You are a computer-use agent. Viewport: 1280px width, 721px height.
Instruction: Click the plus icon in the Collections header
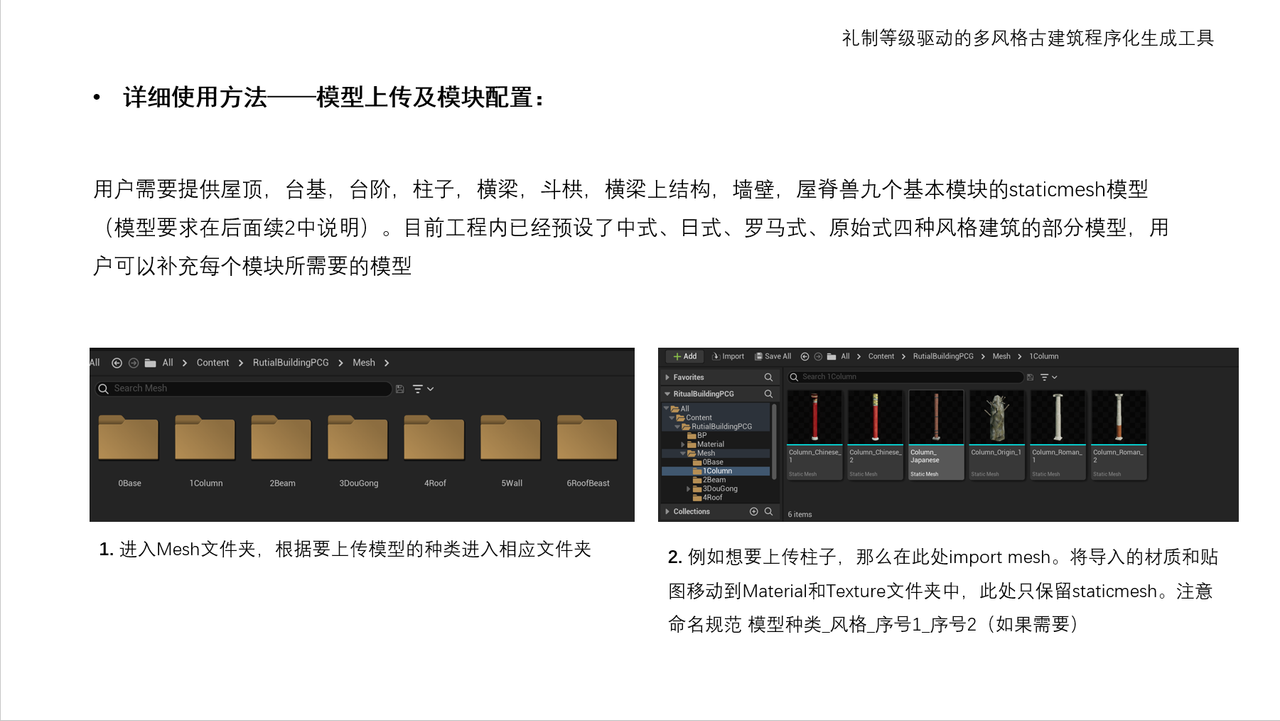(753, 511)
